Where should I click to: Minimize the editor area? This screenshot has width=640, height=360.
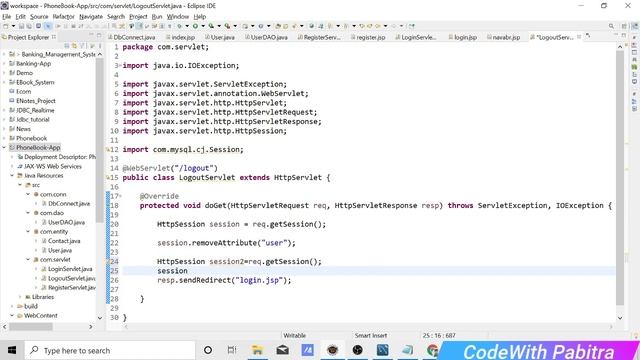[x=616, y=35]
